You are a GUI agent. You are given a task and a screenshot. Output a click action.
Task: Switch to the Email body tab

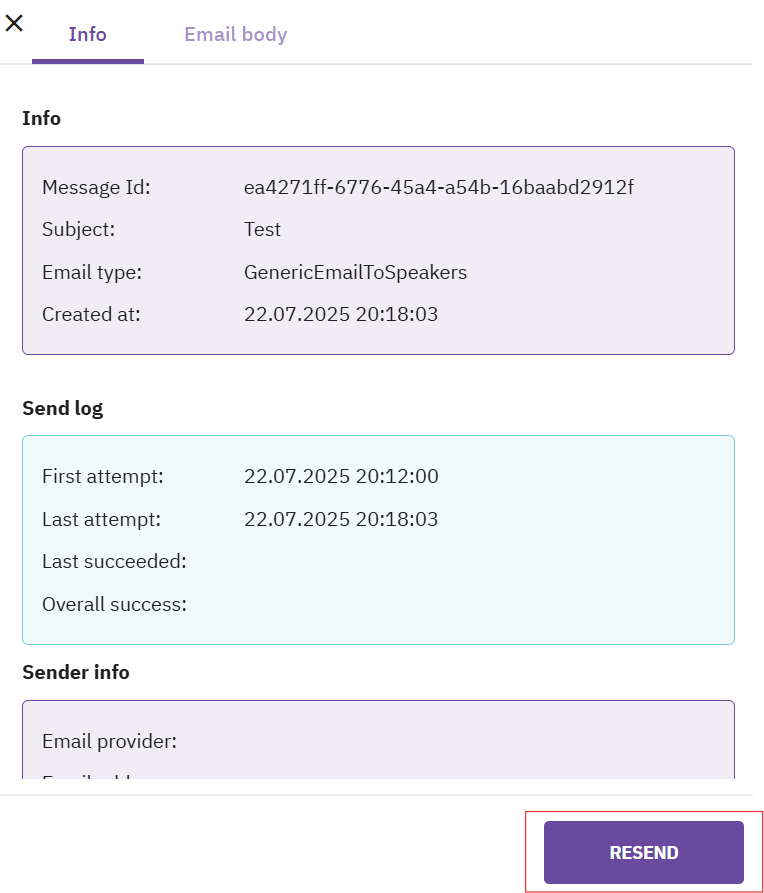click(x=235, y=34)
